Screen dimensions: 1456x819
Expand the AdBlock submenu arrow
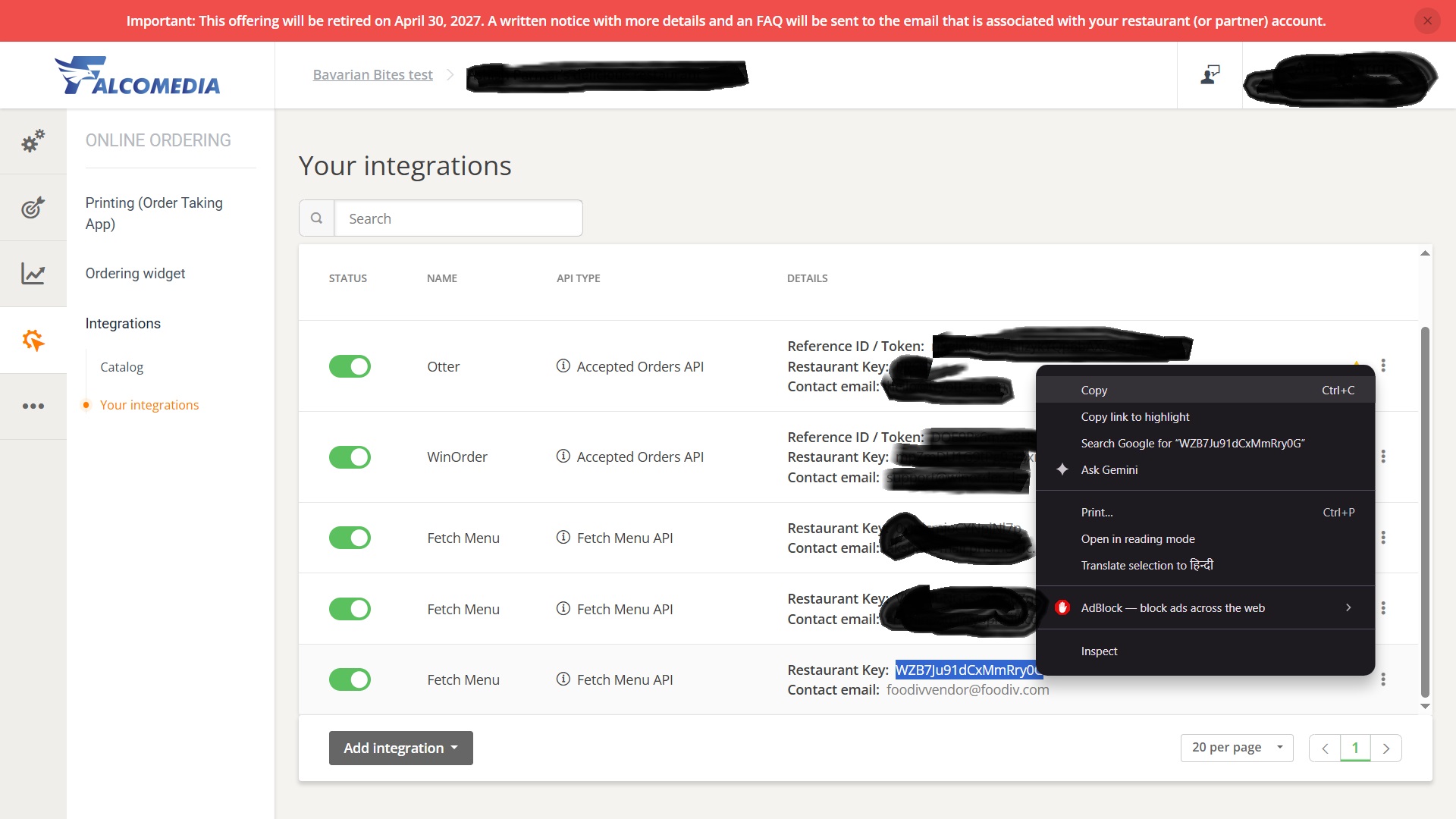pos(1348,607)
